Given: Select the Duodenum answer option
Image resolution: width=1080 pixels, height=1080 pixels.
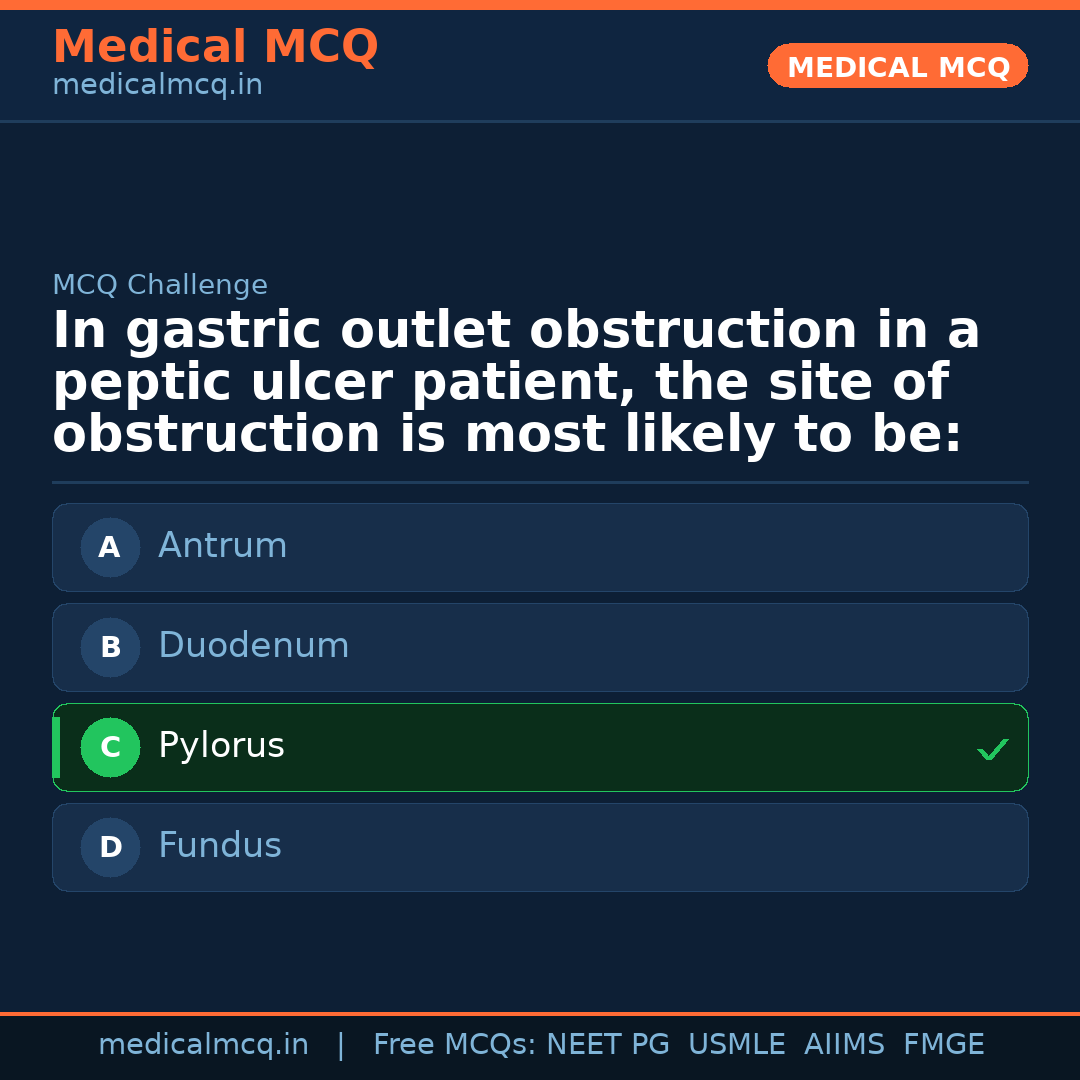Looking at the screenshot, I should click(x=540, y=647).
